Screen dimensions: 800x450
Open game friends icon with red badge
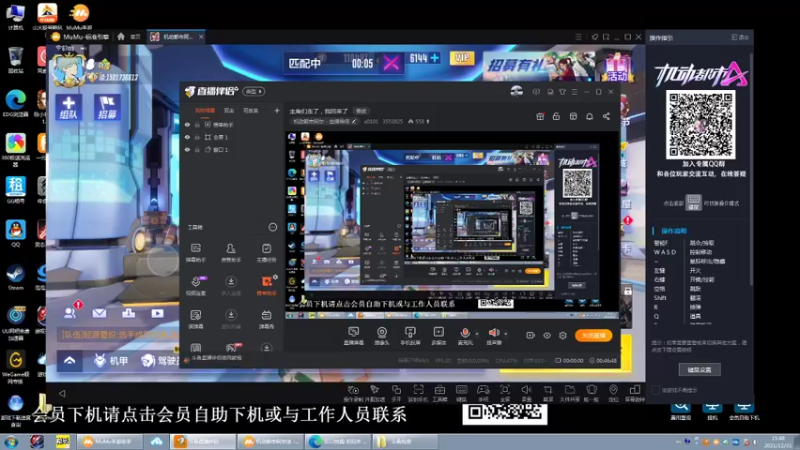point(71,311)
